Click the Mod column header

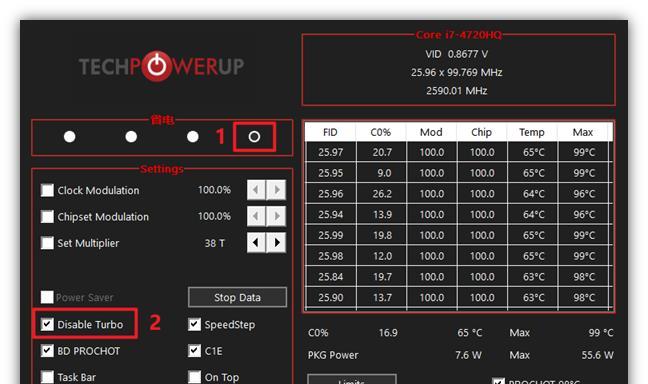pyautogui.click(x=431, y=132)
